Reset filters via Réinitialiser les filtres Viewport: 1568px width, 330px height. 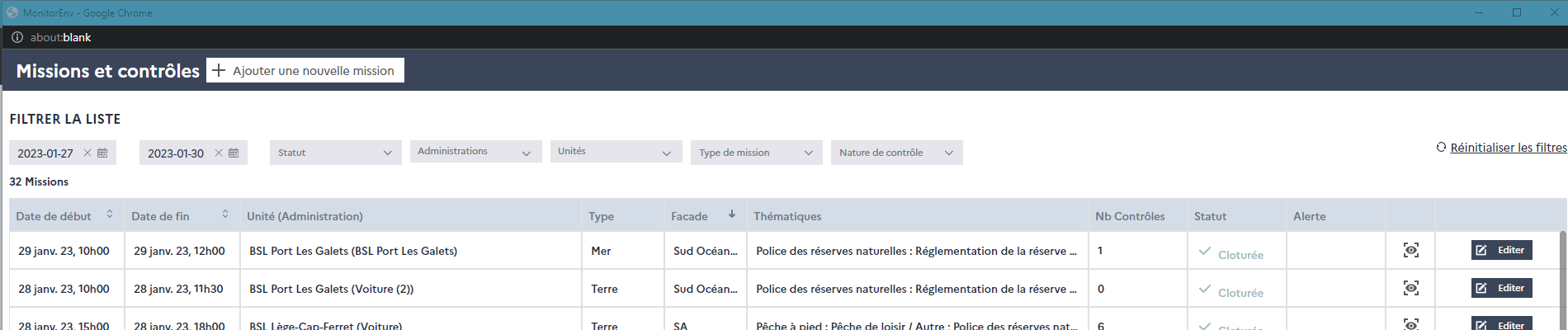(x=1509, y=147)
